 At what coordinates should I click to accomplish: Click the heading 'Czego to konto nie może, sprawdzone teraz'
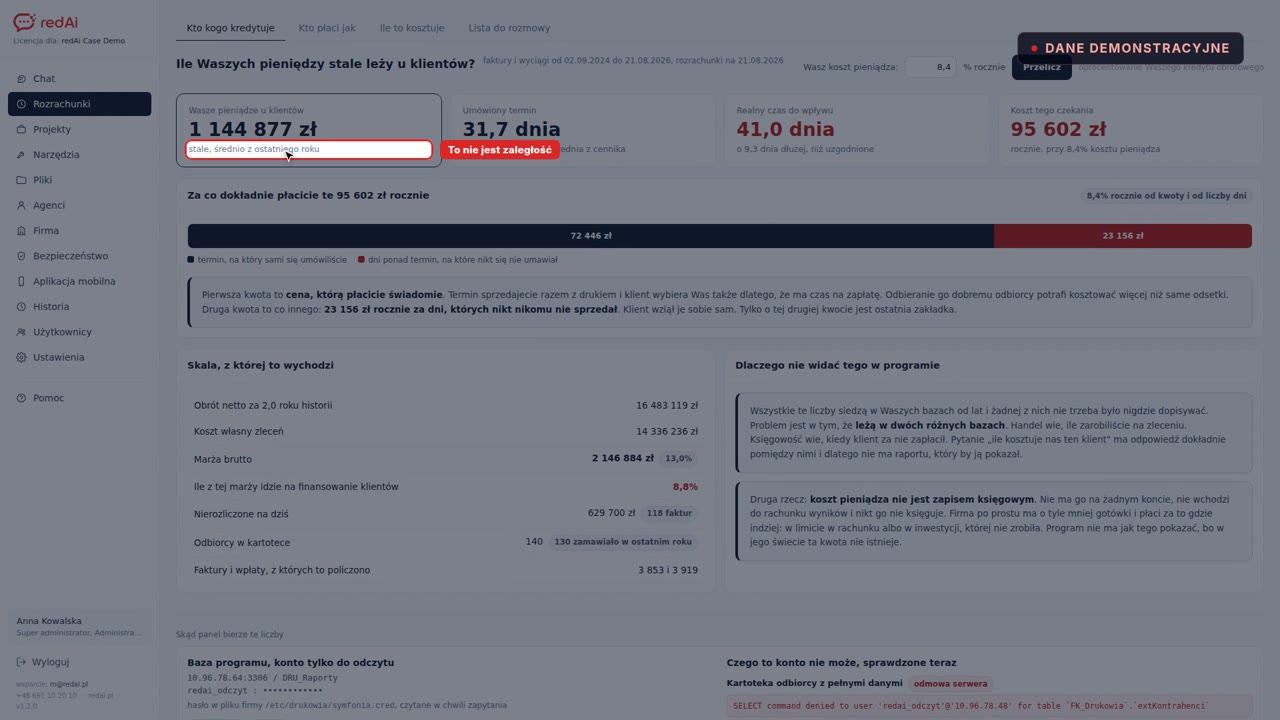point(842,662)
